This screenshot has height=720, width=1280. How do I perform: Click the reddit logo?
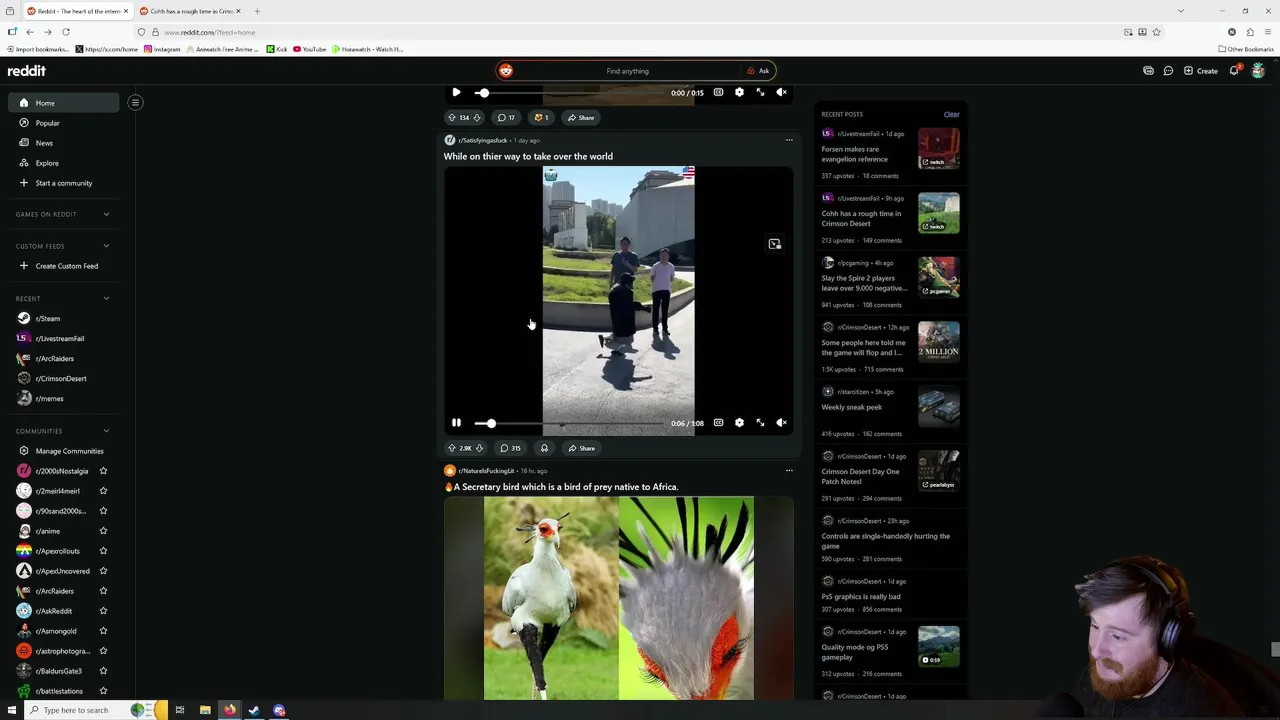pyautogui.click(x=27, y=71)
